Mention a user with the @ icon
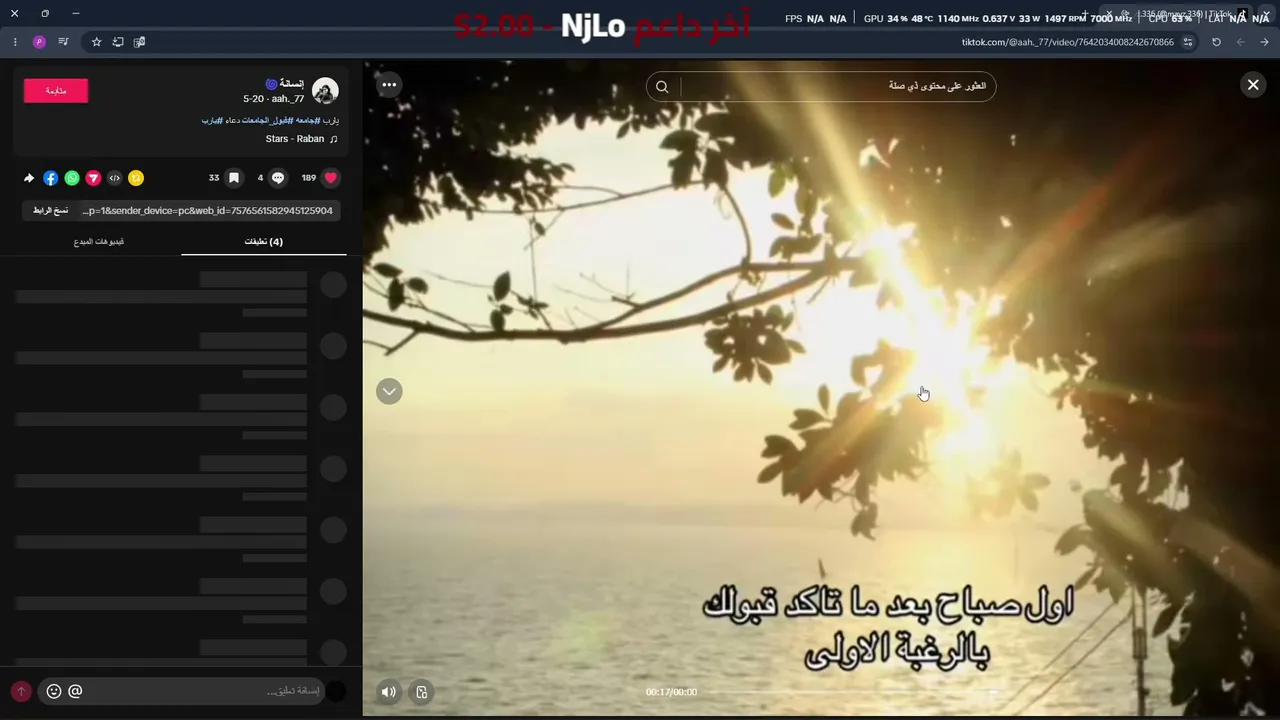The height and width of the screenshot is (720, 1280). pos(75,691)
